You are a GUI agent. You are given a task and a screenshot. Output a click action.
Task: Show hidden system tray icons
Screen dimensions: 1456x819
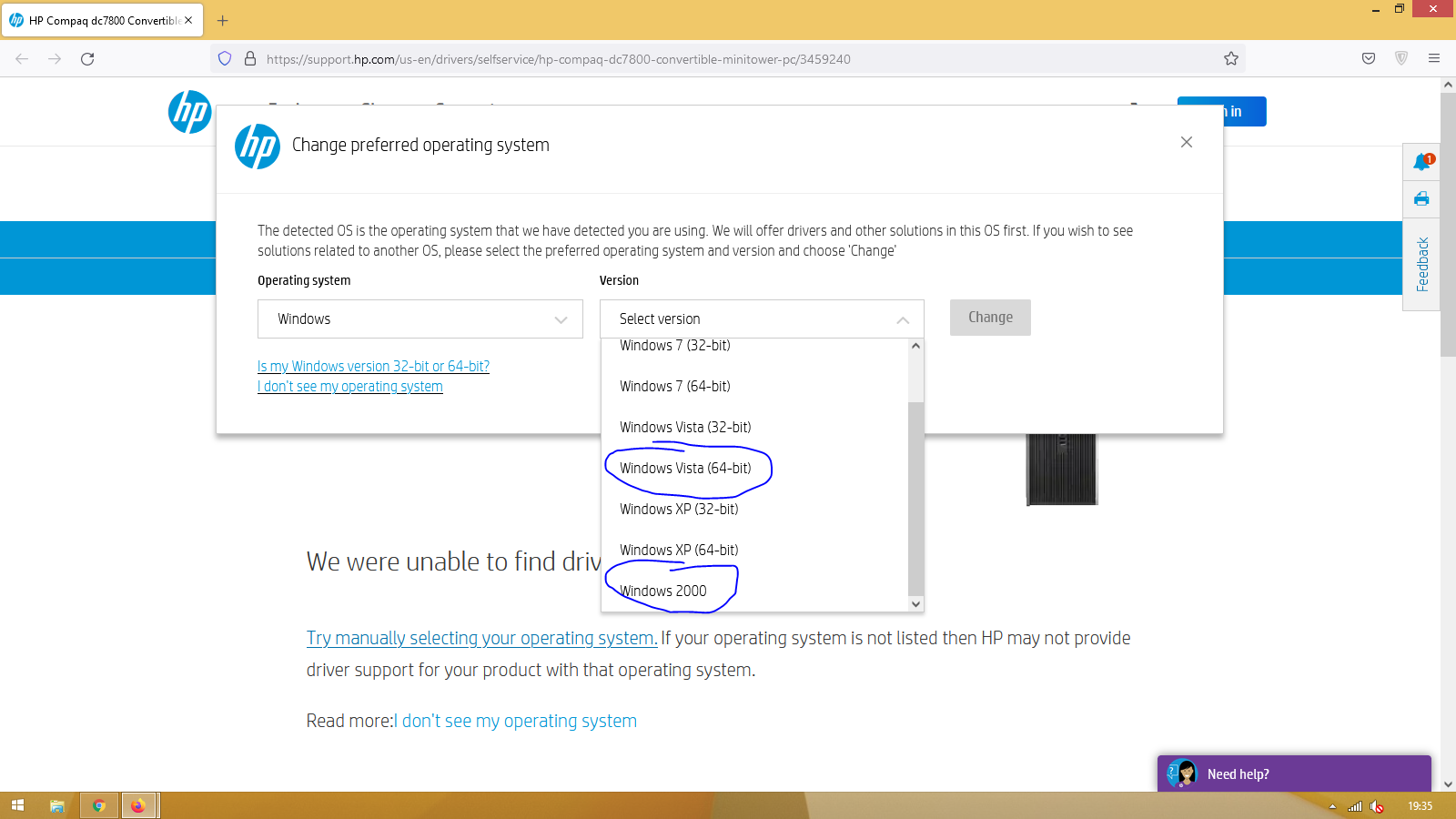pos(1332,806)
